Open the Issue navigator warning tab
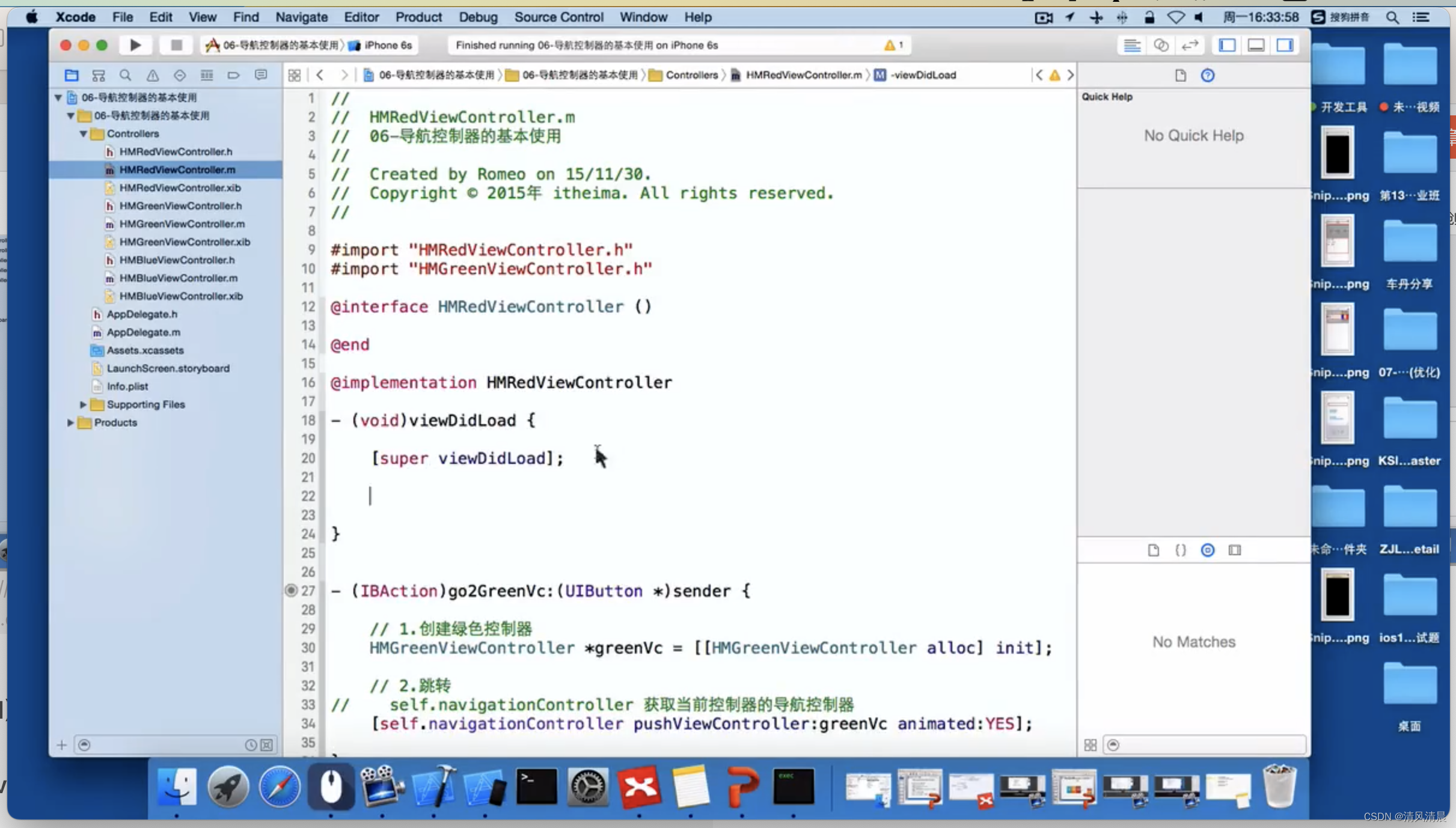Viewport: 1456px width, 828px height. [x=153, y=75]
